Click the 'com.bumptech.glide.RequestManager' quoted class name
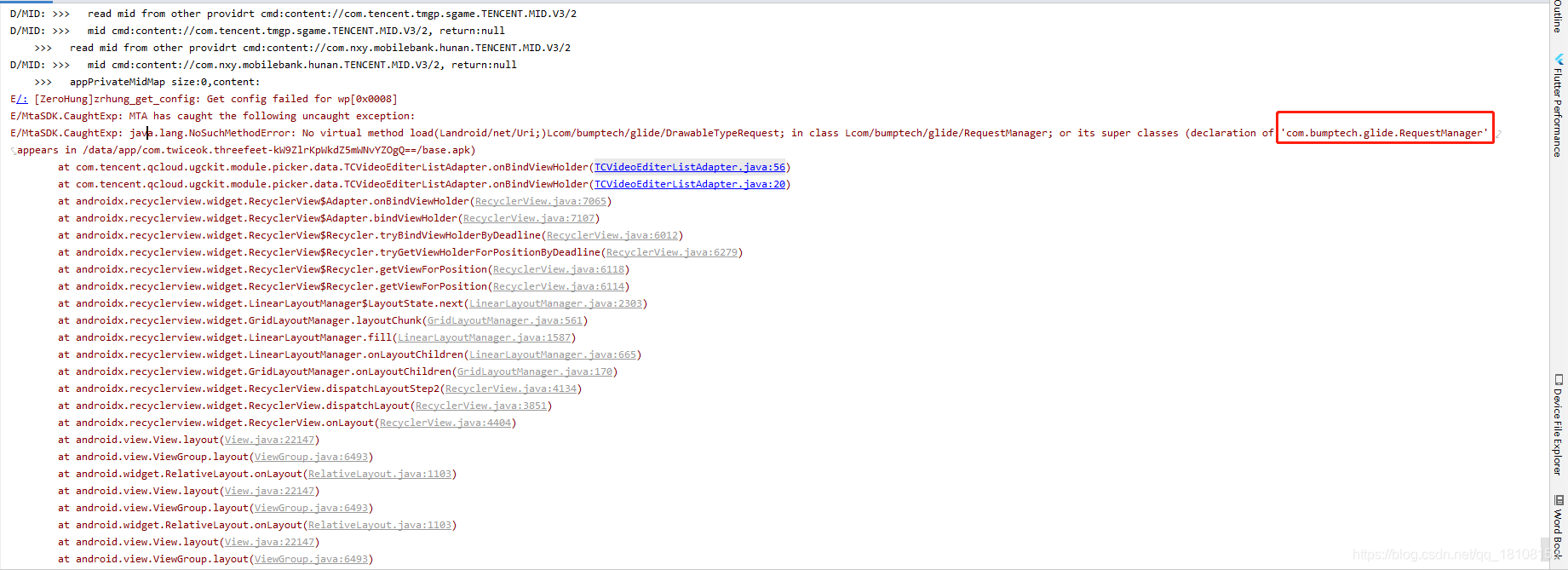The image size is (1568, 570). coord(1385,133)
